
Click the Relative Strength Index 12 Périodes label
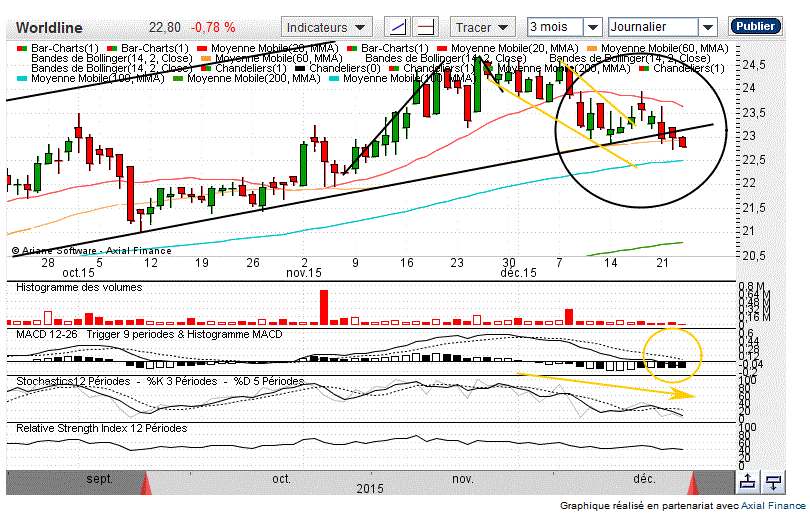click(102, 428)
